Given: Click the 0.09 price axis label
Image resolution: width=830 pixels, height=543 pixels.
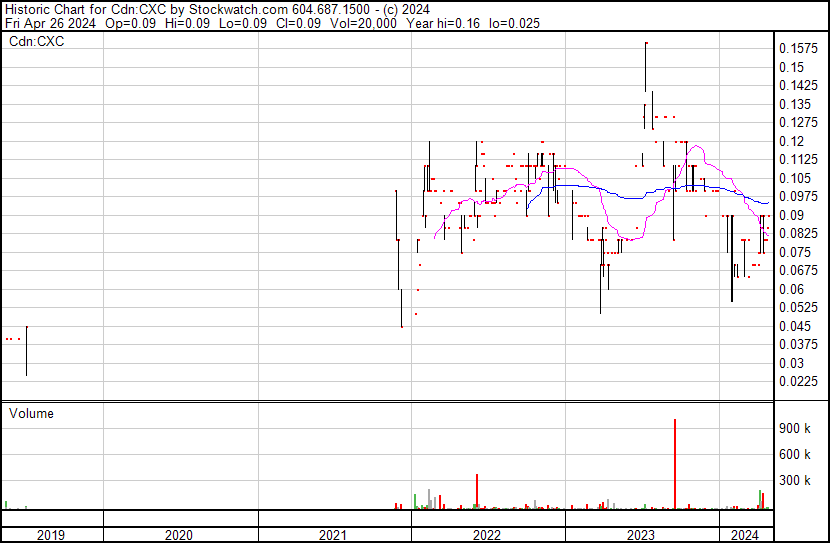Looking at the screenshot, I should click(x=791, y=215).
